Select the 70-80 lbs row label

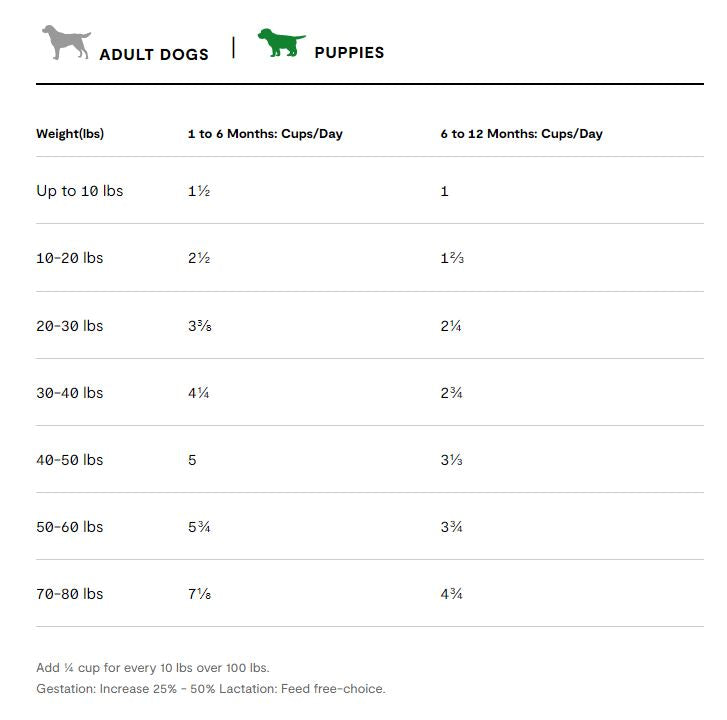pos(70,594)
